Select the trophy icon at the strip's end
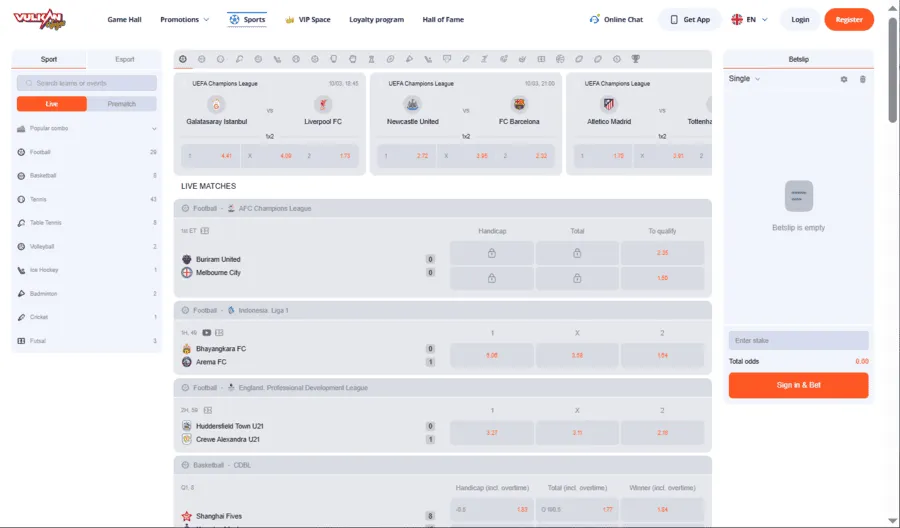 [635, 59]
